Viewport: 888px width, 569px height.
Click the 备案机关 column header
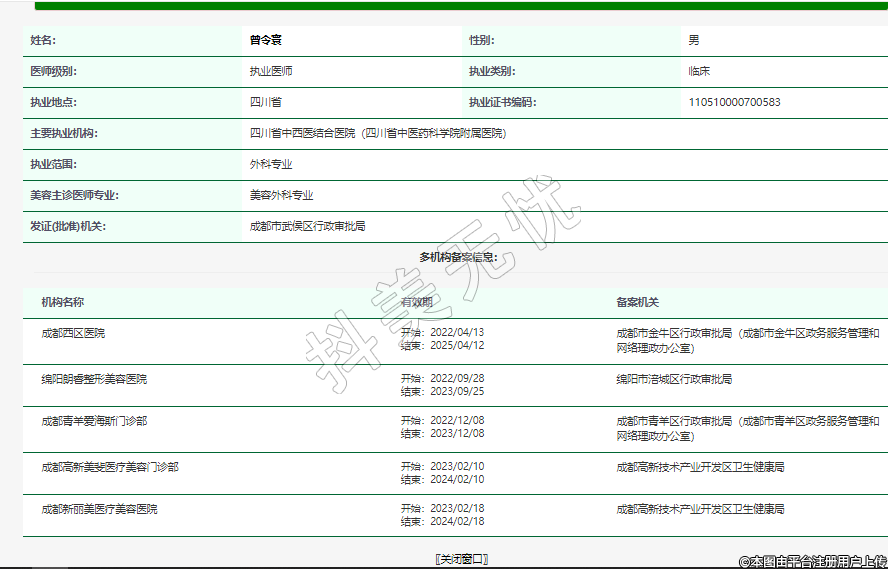pyautogui.click(x=637, y=302)
